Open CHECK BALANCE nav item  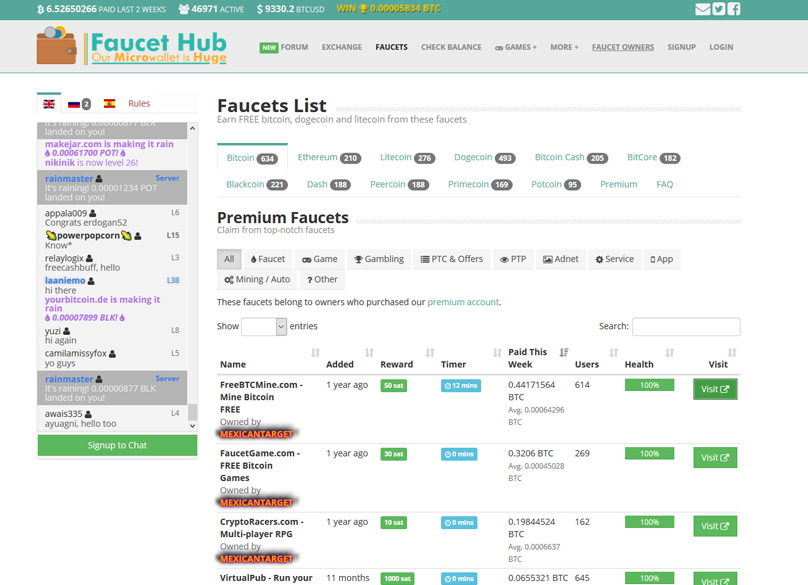[451, 47]
